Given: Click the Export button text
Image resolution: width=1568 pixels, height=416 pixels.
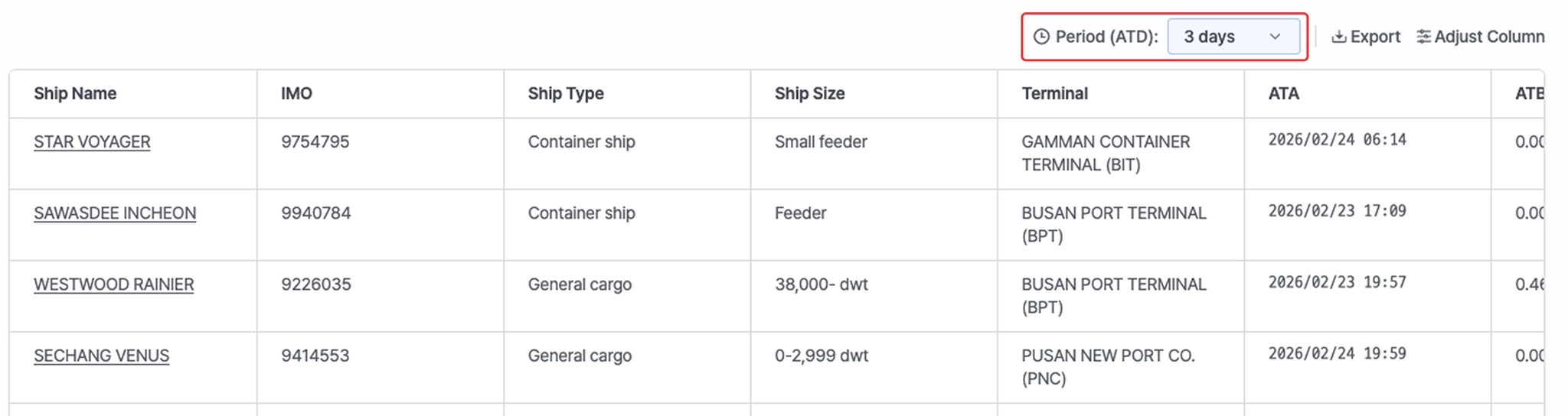Looking at the screenshot, I should 1375,37.
